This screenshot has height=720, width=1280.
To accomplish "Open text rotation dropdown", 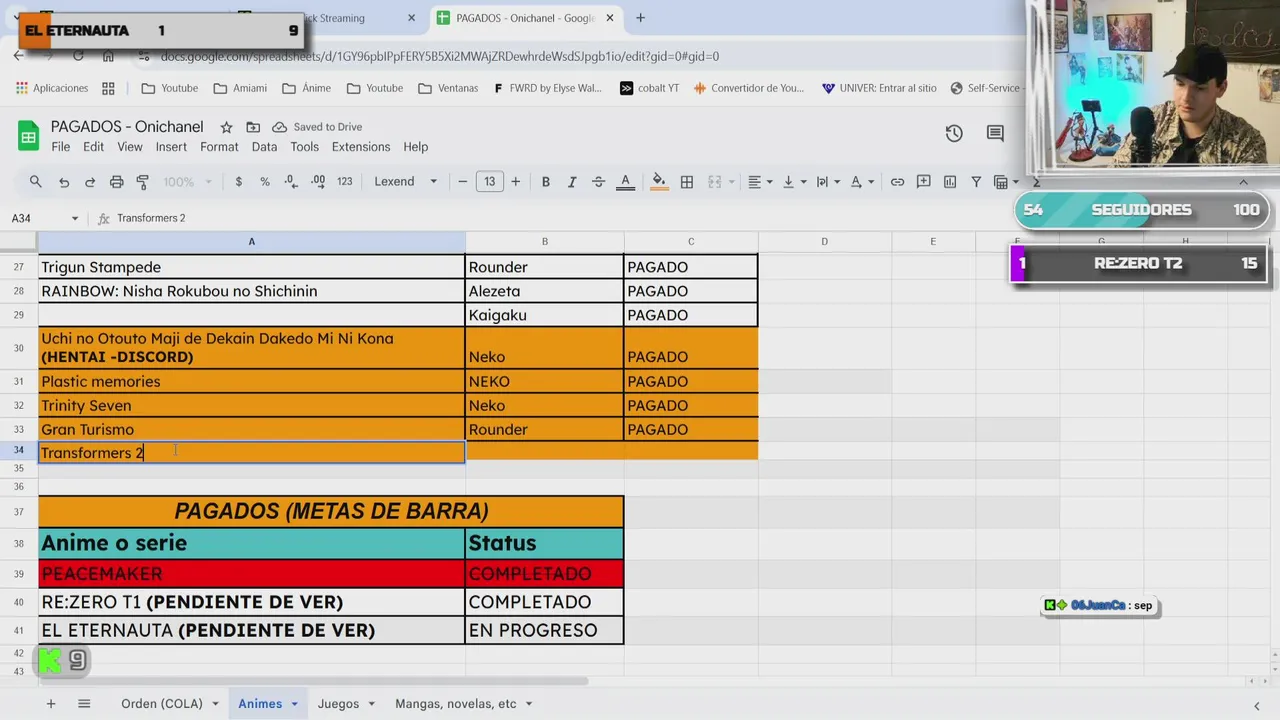I will tap(862, 182).
